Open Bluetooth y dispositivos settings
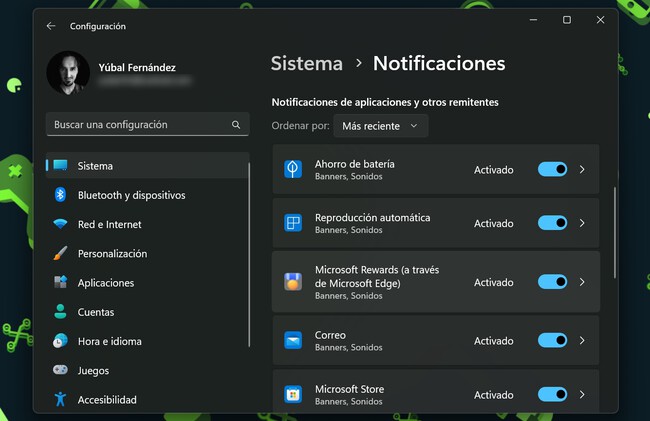Viewport: 650px width, 421px height. point(130,195)
